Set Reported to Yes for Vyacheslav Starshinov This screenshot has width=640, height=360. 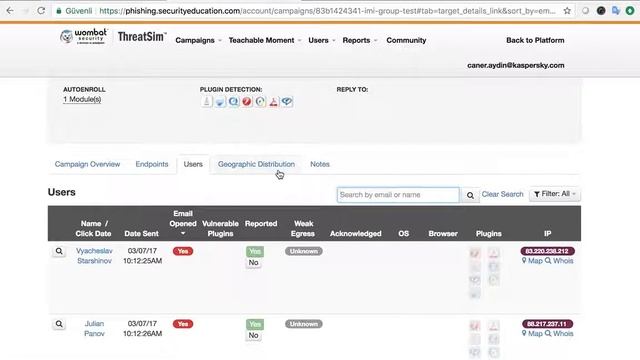255,251
